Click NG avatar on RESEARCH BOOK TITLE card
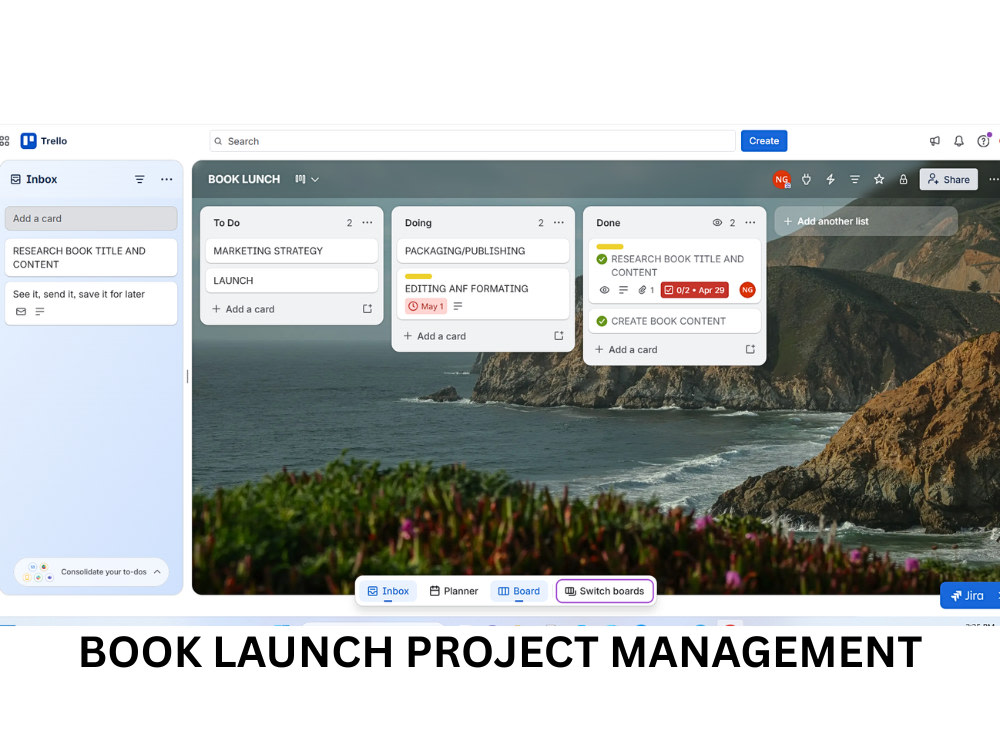The image size is (1000, 750). tap(747, 290)
